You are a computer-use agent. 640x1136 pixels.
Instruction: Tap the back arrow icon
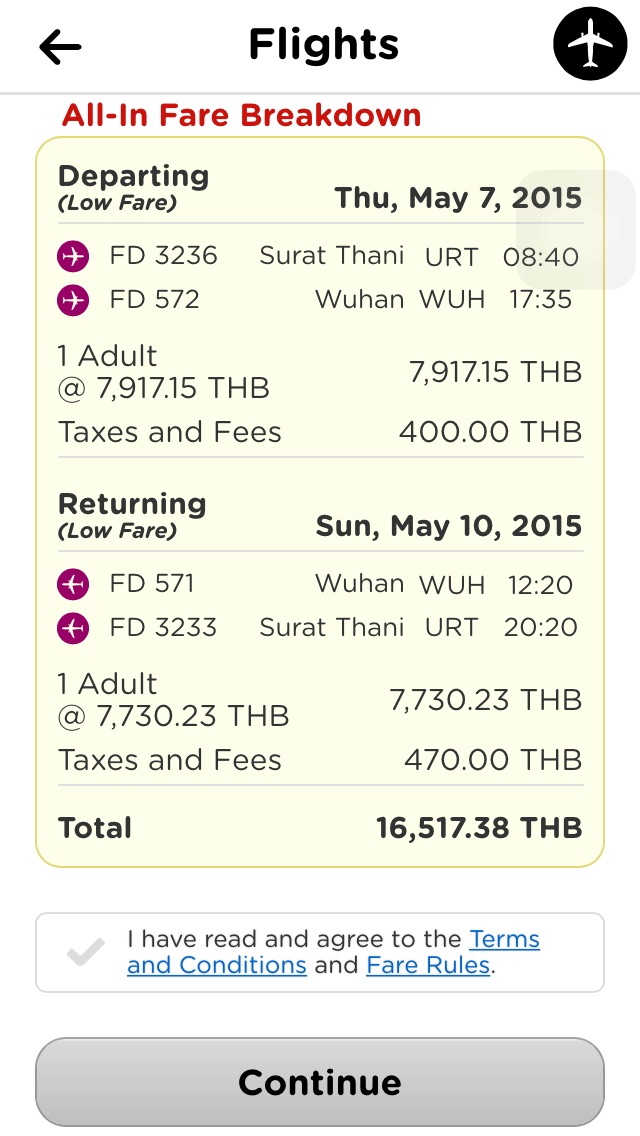[x=60, y=46]
